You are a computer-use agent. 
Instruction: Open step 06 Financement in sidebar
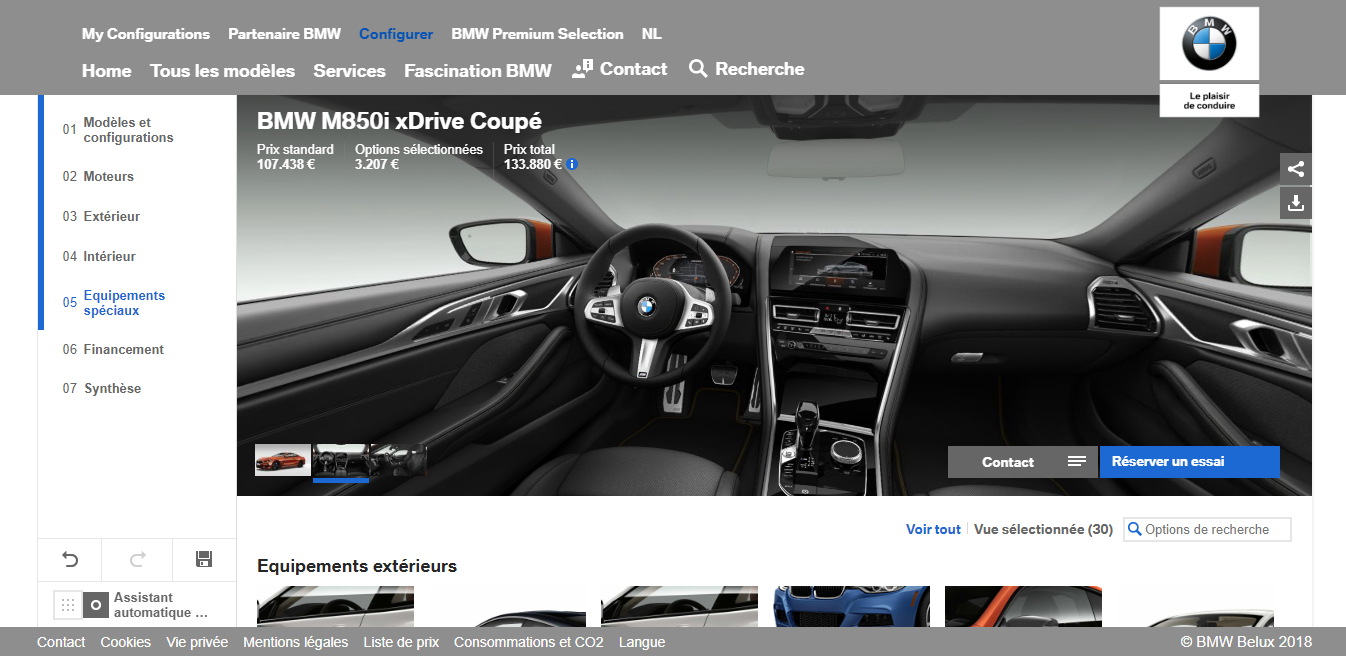[123, 350]
